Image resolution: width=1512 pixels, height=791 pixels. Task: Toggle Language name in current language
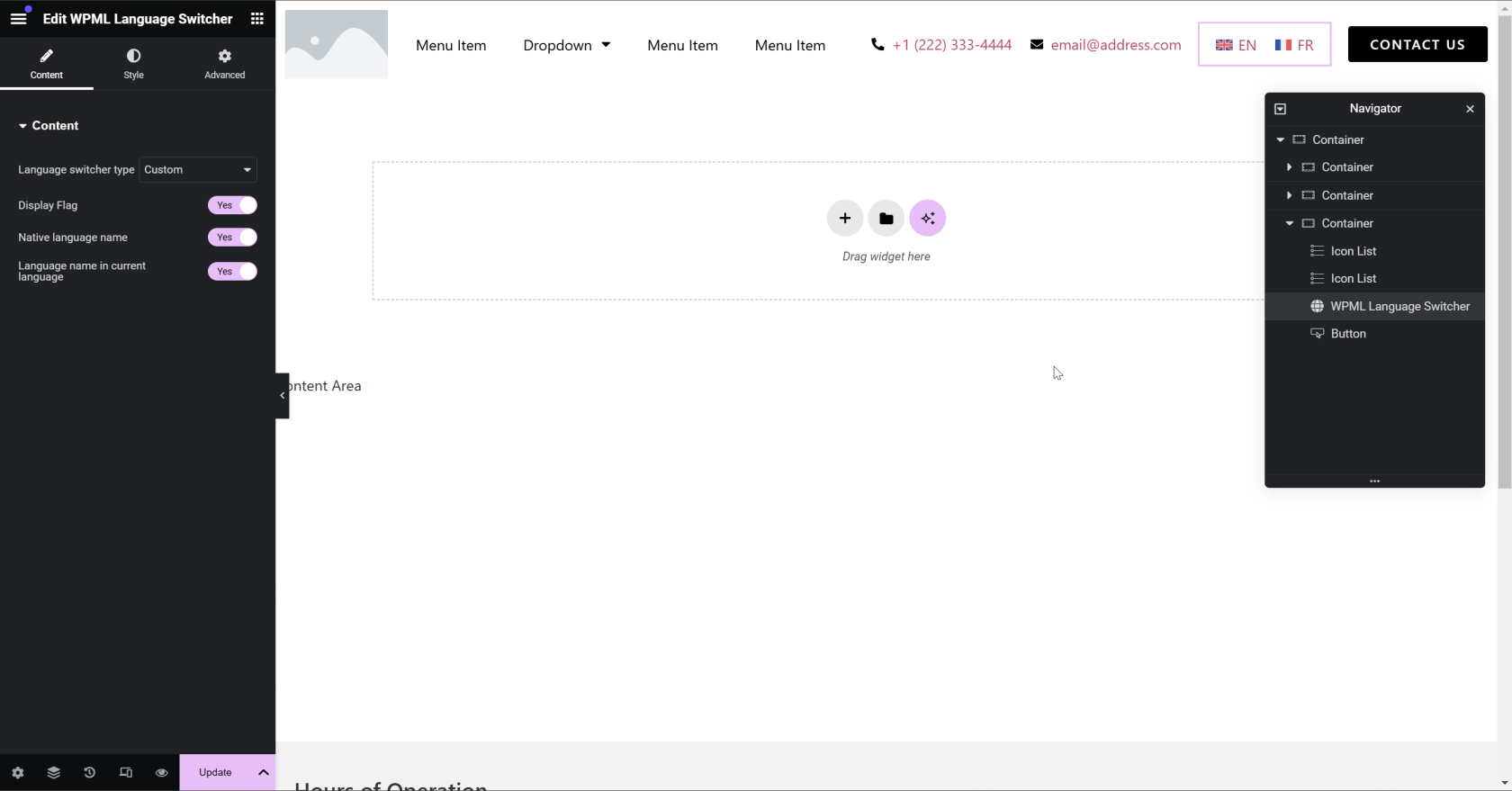[x=232, y=272]
